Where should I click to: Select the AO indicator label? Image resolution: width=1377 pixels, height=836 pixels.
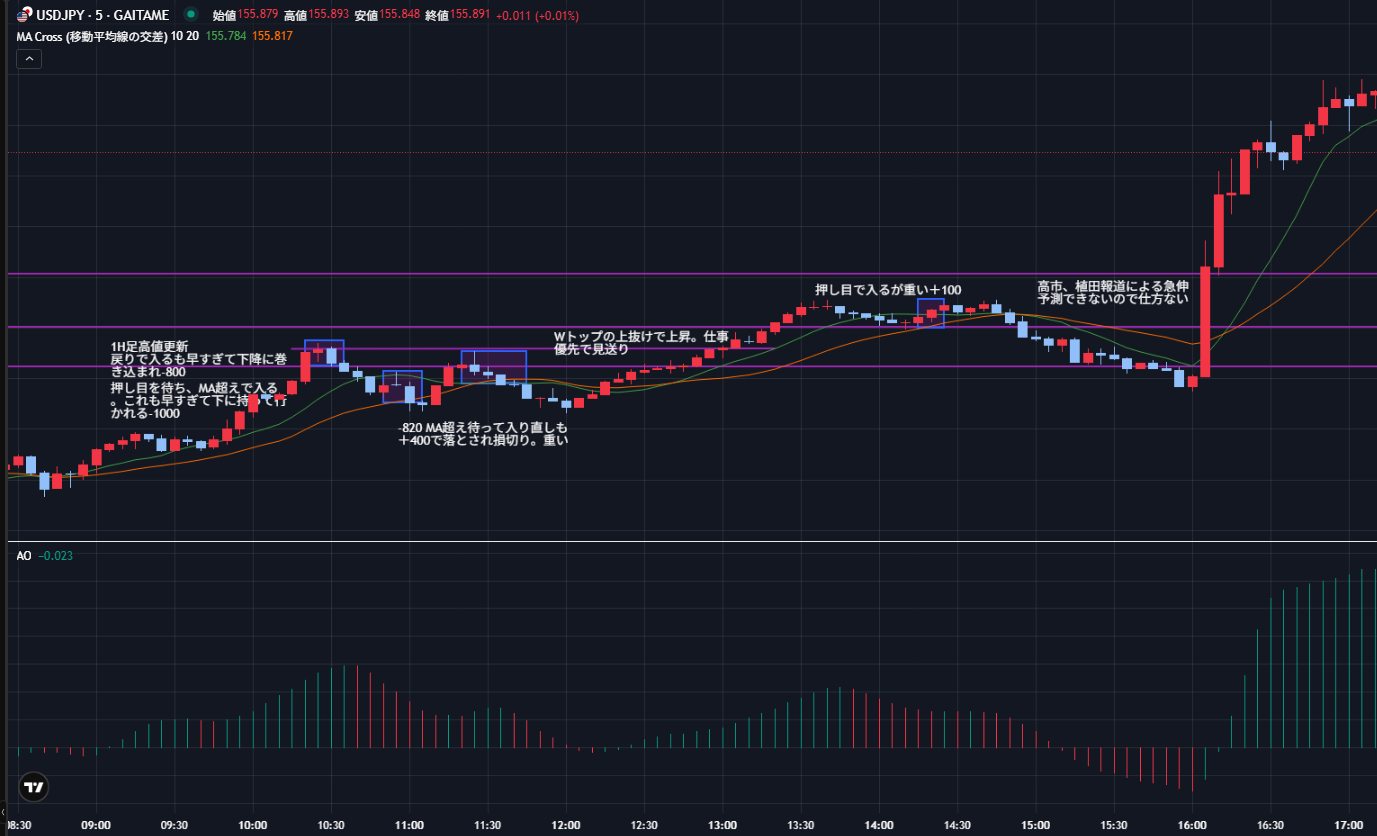click(24, 555)
